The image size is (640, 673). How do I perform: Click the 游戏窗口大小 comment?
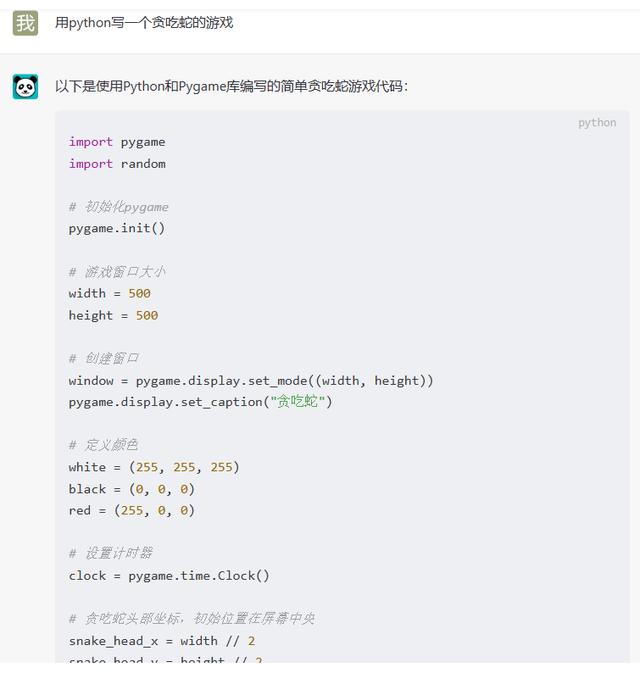click(x=117, y=272)
